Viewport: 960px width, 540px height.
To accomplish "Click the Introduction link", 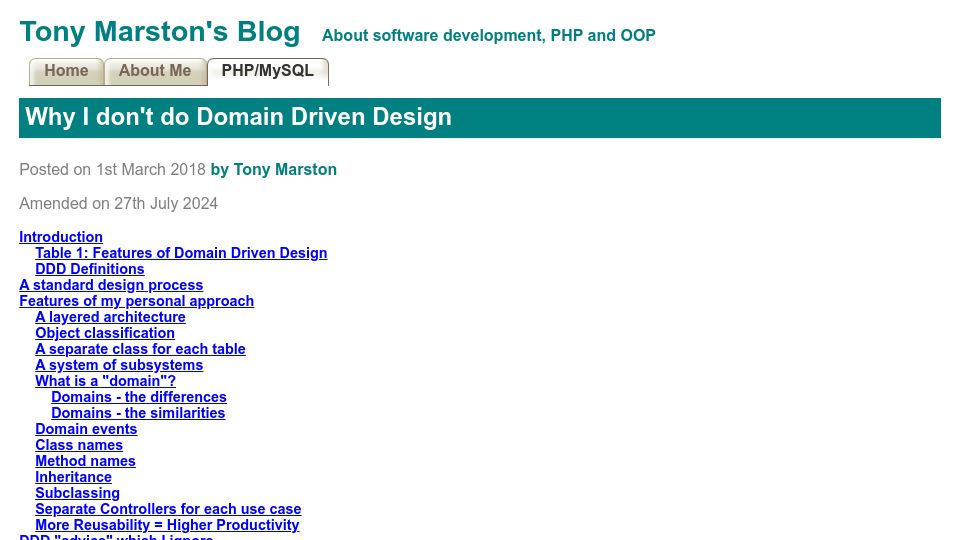I will (61, 237).
